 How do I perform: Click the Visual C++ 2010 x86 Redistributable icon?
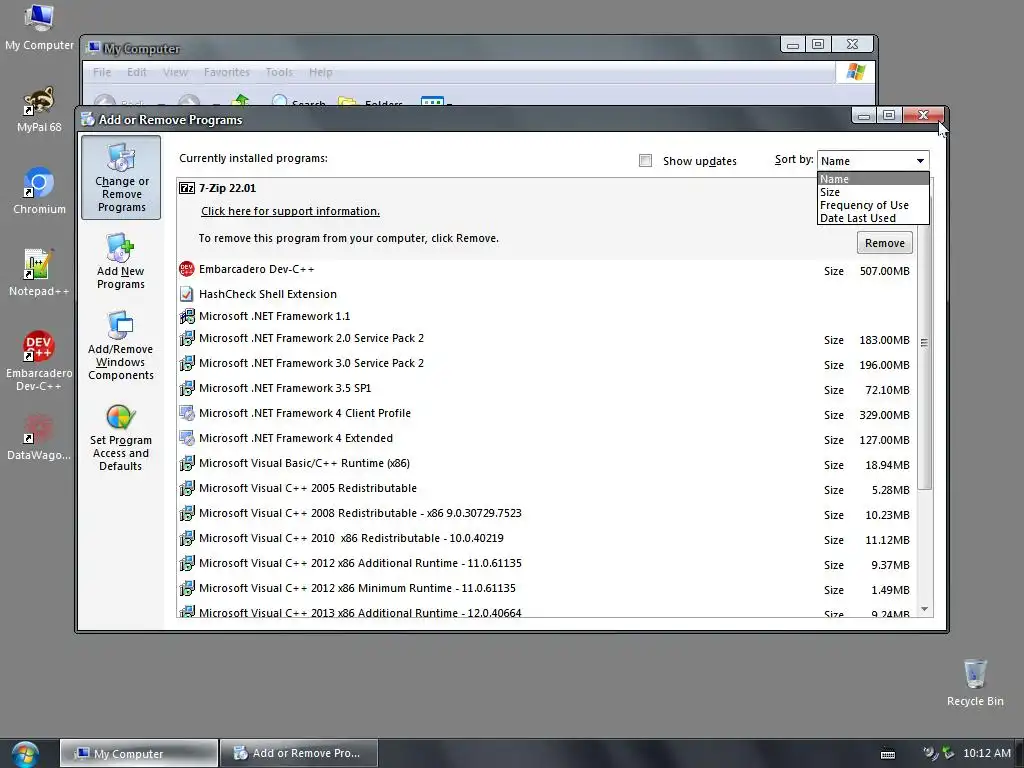(x=187, y=538)
